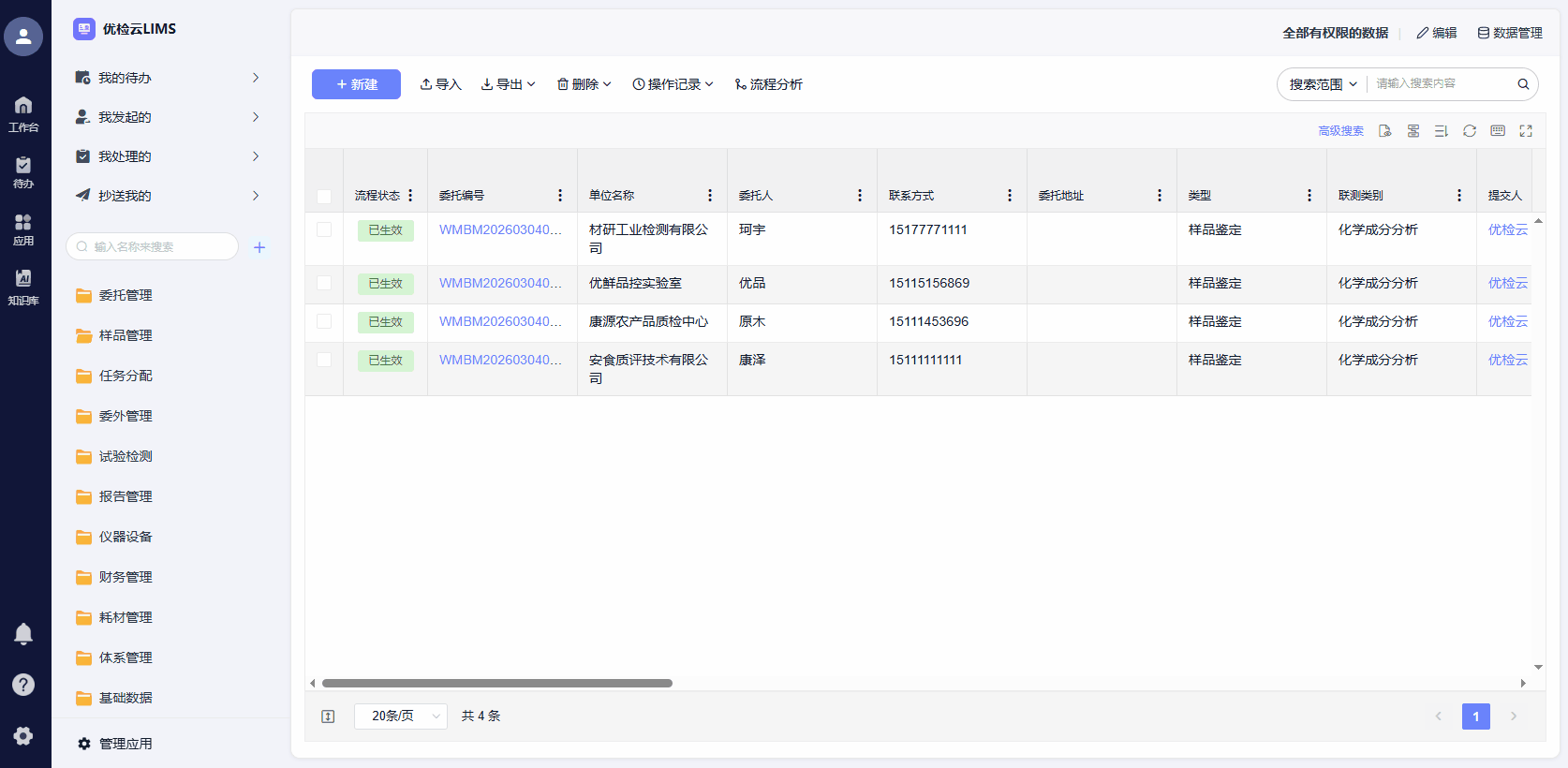Open the 知识库 icon in the left bar
This screenshot has height=768, width=1568.
(23, 286)
